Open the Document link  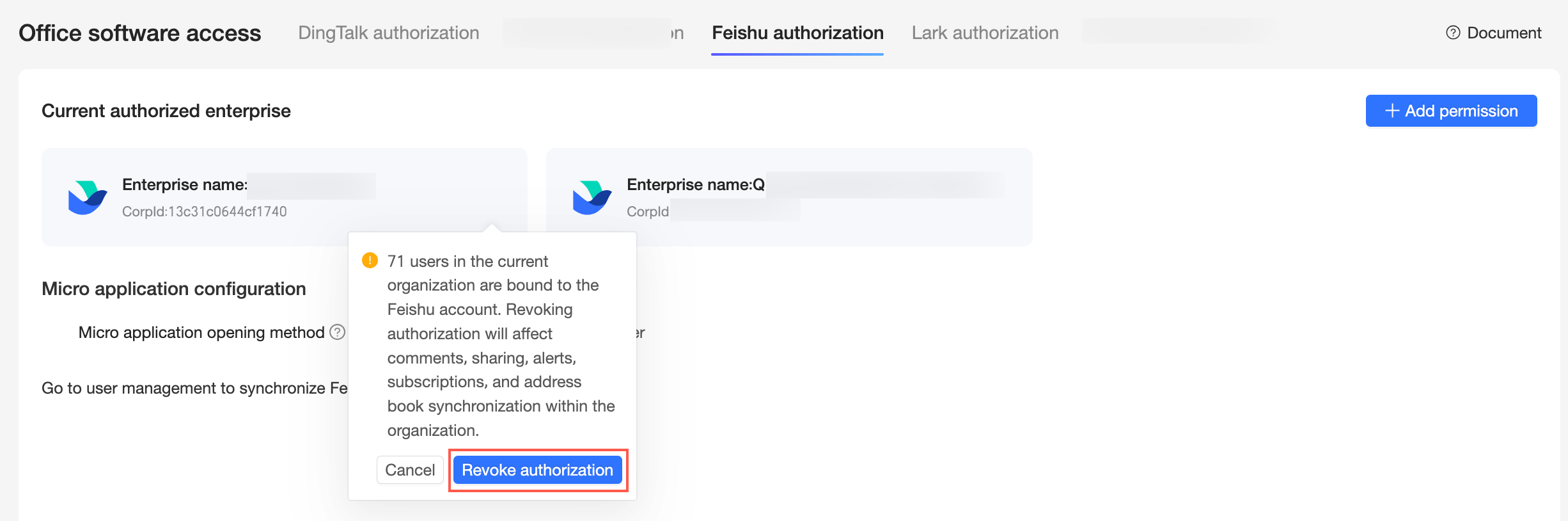(x=1504, y=33)
